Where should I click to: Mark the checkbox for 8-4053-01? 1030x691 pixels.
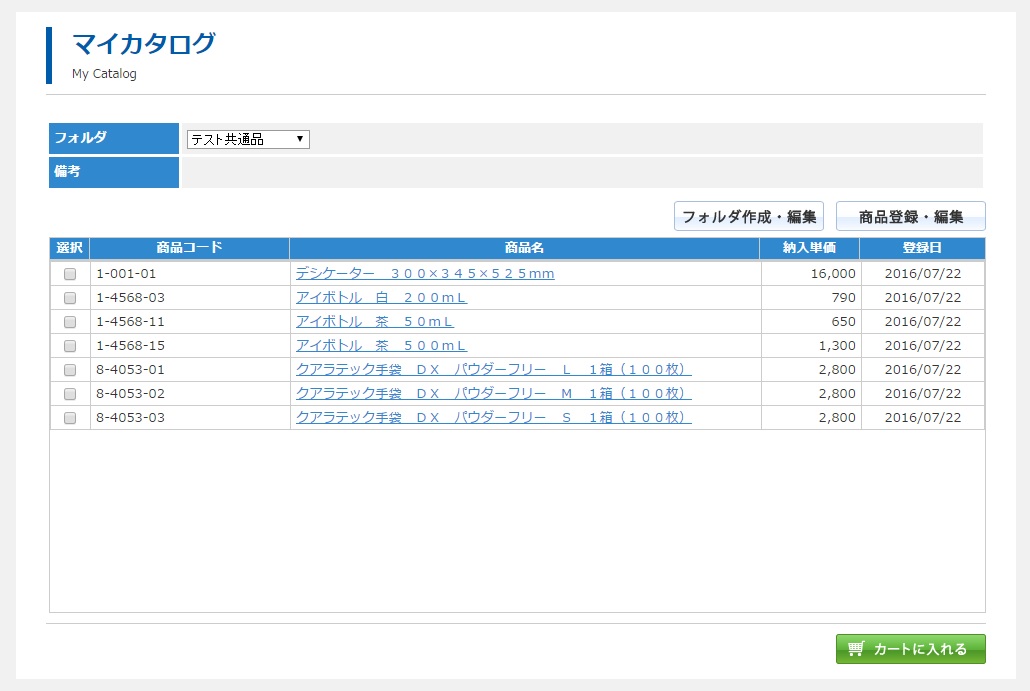coord(70,370)
